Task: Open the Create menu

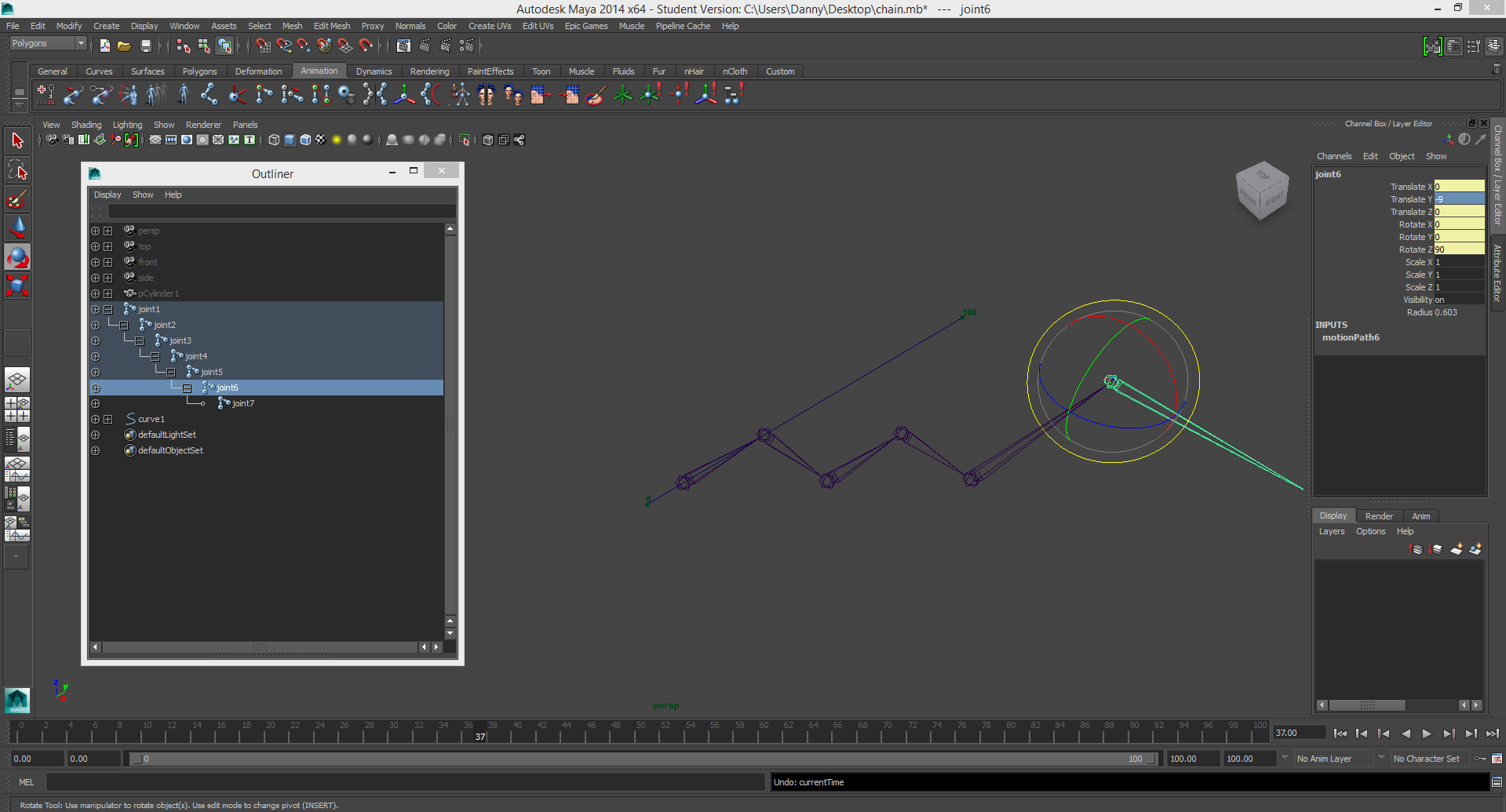Action: (107, 26)
